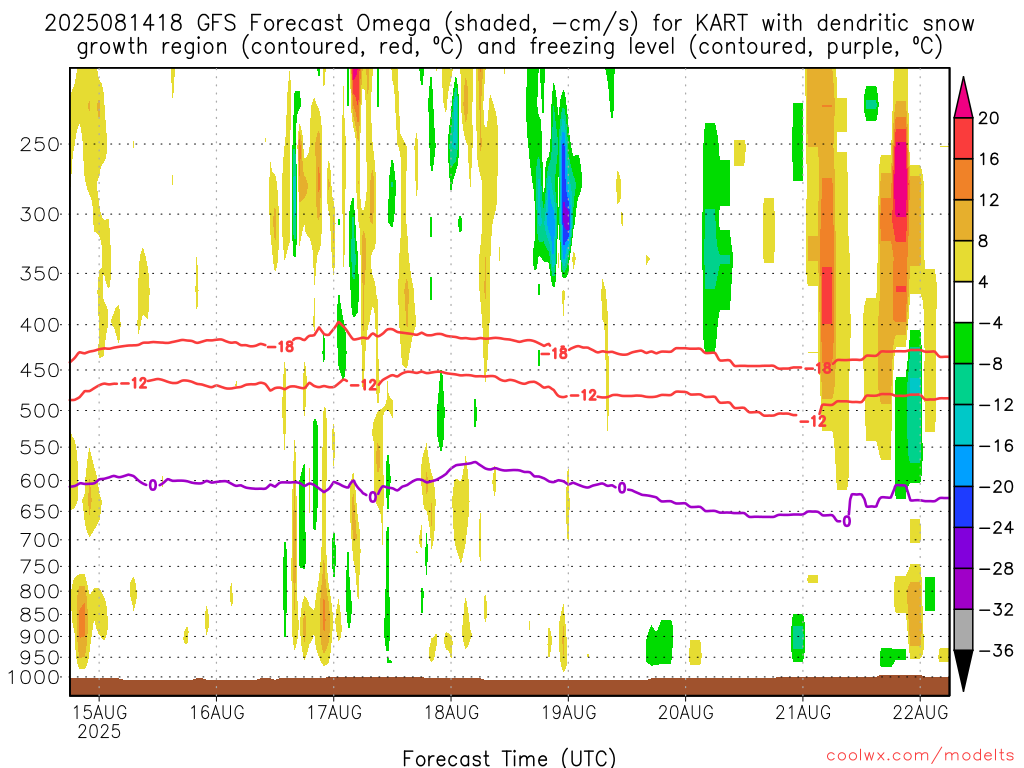
Task: Select the 17AUG date label
Action: coord(334,712)
